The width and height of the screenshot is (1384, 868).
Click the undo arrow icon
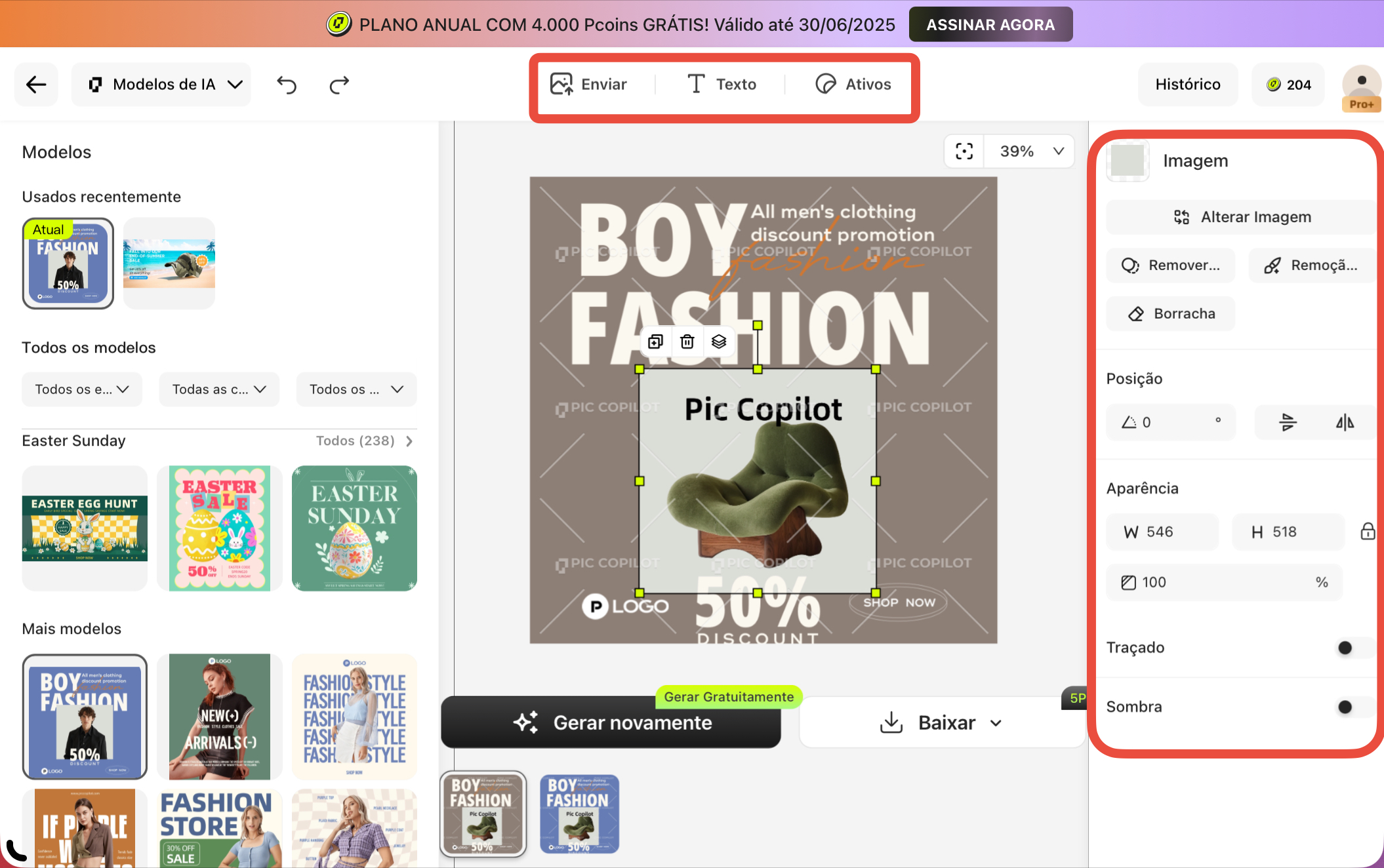tap(287, 85)
